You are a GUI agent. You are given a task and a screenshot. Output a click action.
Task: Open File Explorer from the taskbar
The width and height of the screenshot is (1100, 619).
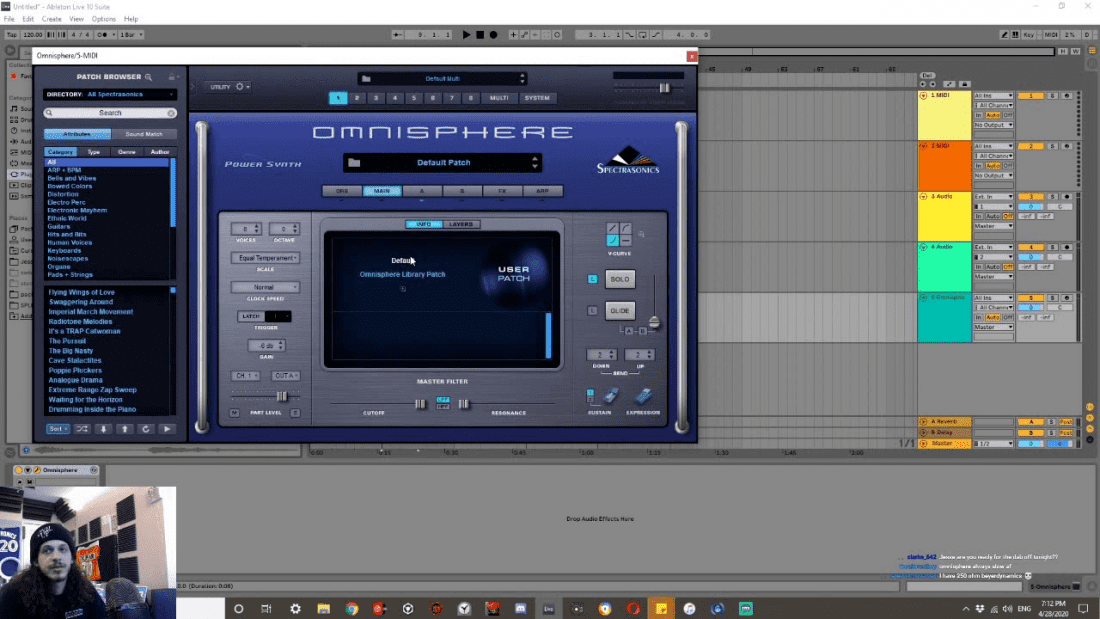(x=323, y=608)
